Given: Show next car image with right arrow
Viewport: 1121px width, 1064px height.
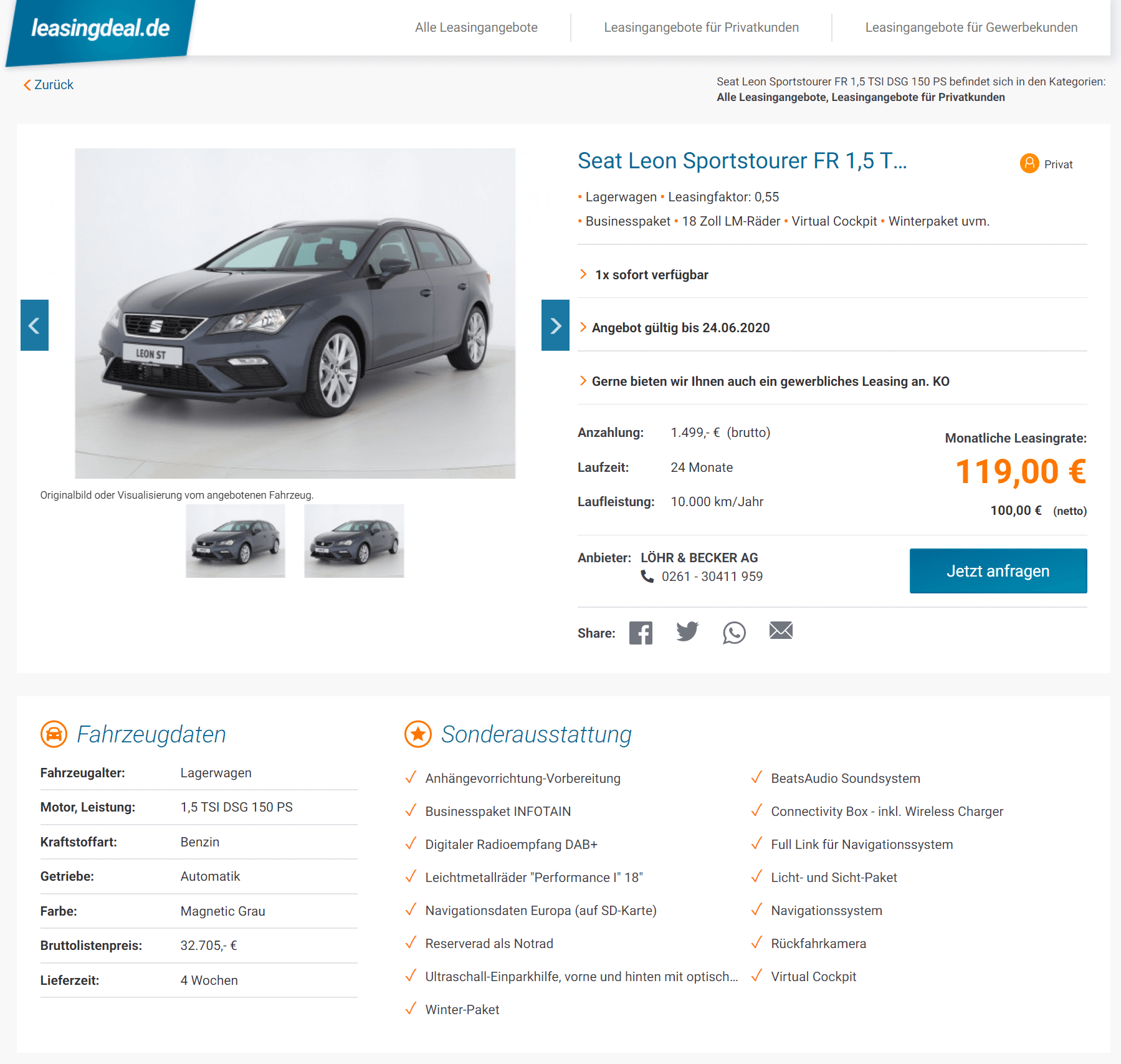Looking at the screenshot, I should point(555,325).
